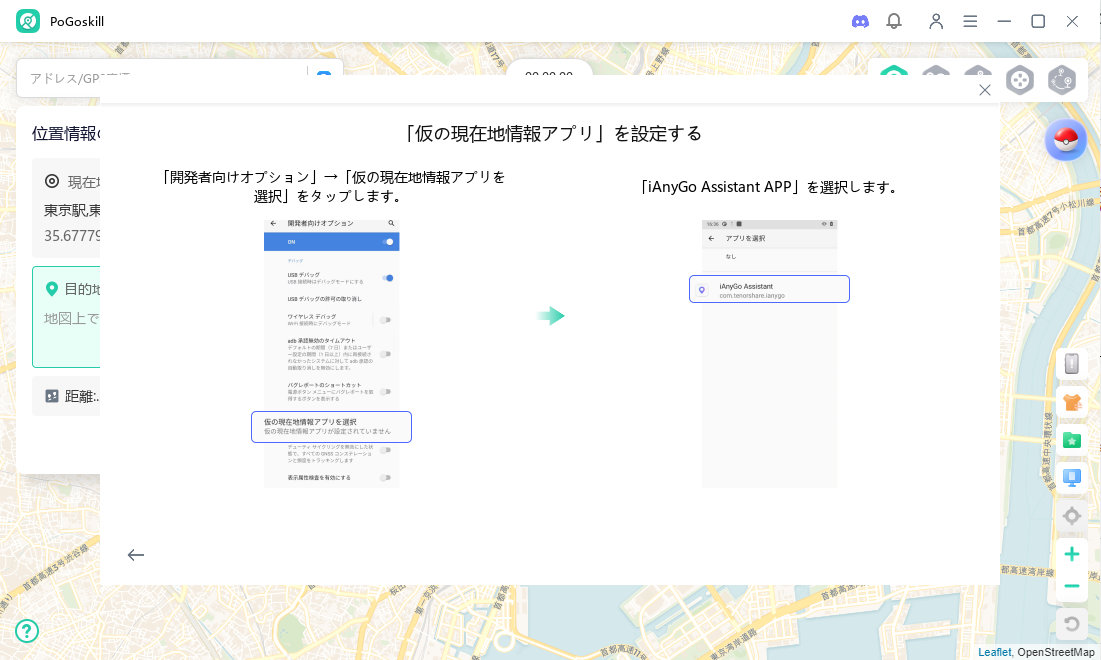Open the orange shirt icon in sidebar

coord(1072,402)
